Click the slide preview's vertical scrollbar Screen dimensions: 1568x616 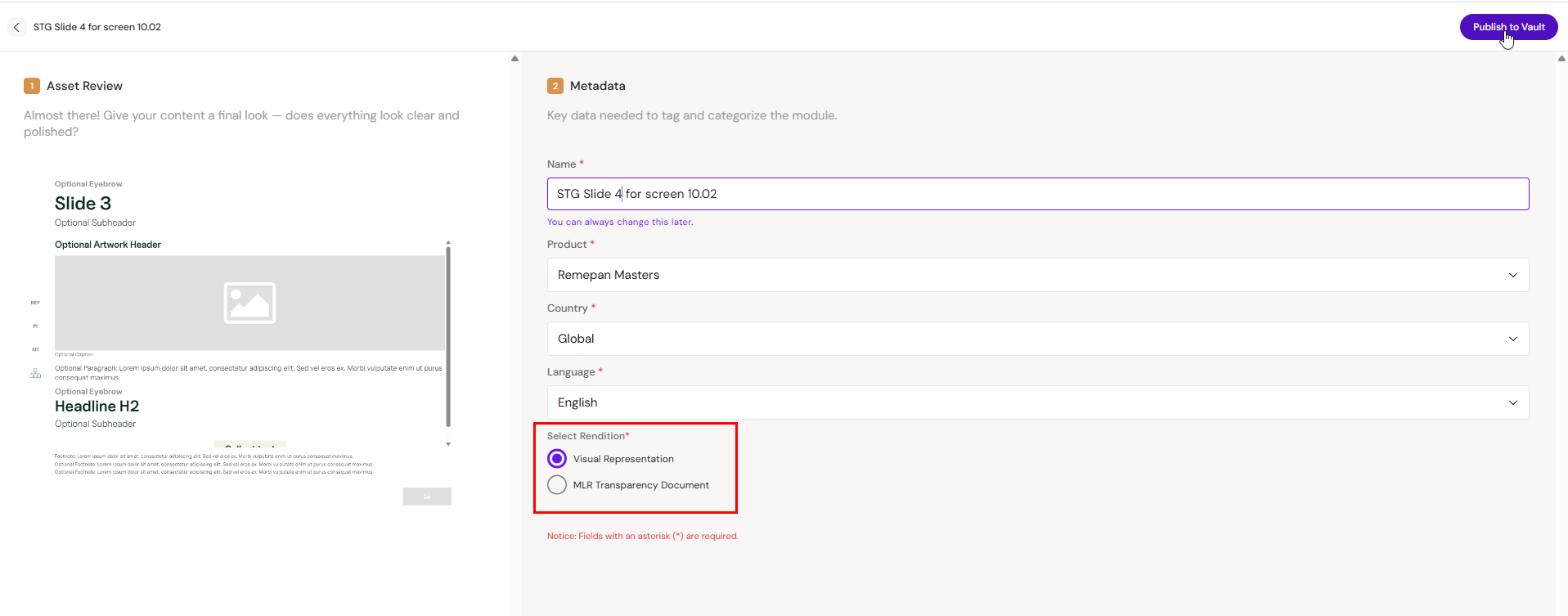(448, 335)
